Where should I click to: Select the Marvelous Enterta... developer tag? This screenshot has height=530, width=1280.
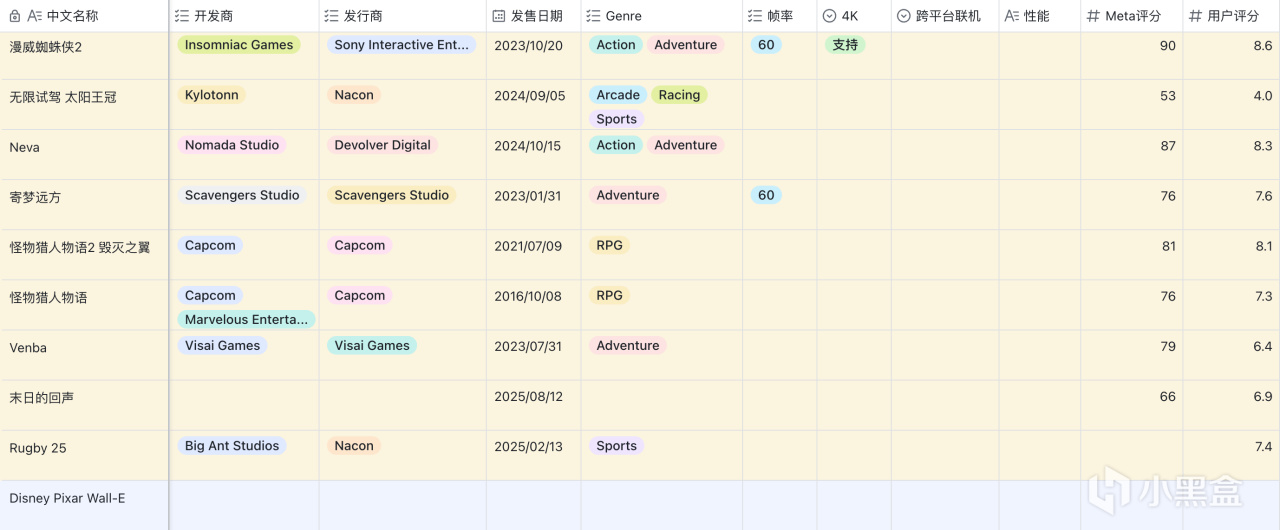click(x=247, y=319)
